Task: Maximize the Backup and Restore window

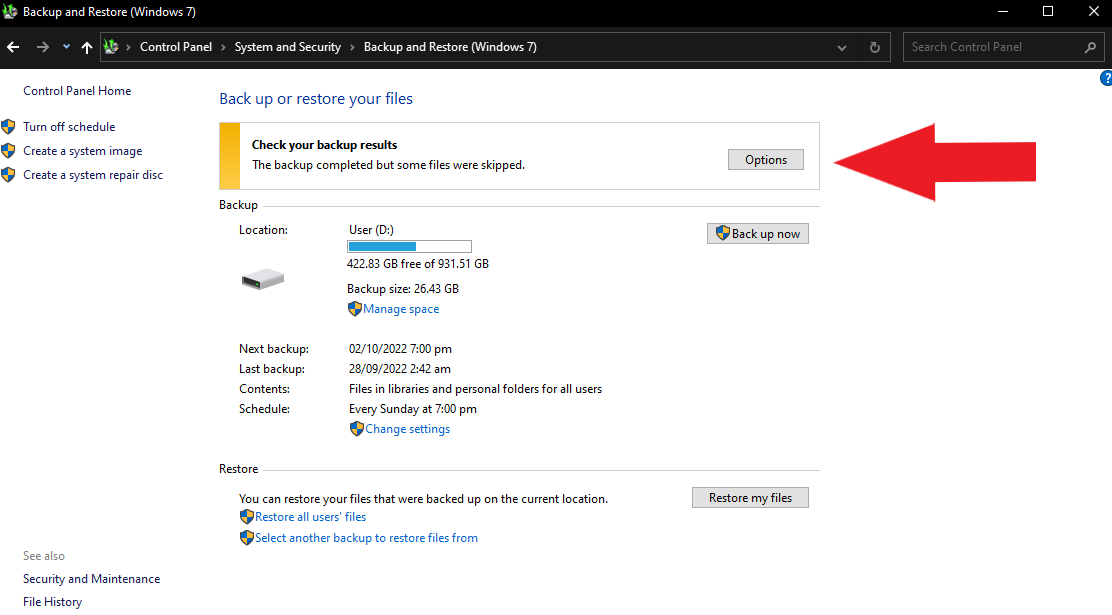Action: 1048,11
